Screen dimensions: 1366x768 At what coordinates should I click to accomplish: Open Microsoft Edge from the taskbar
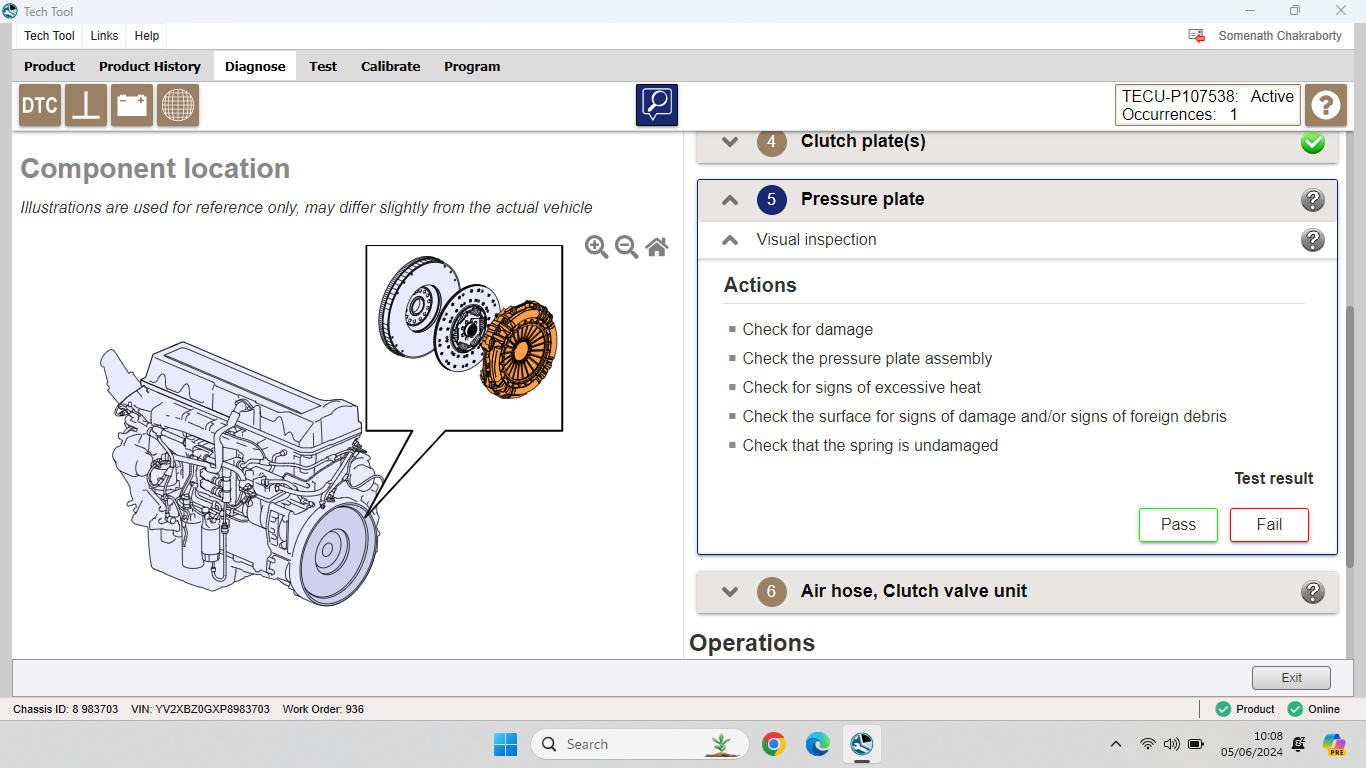818,744
